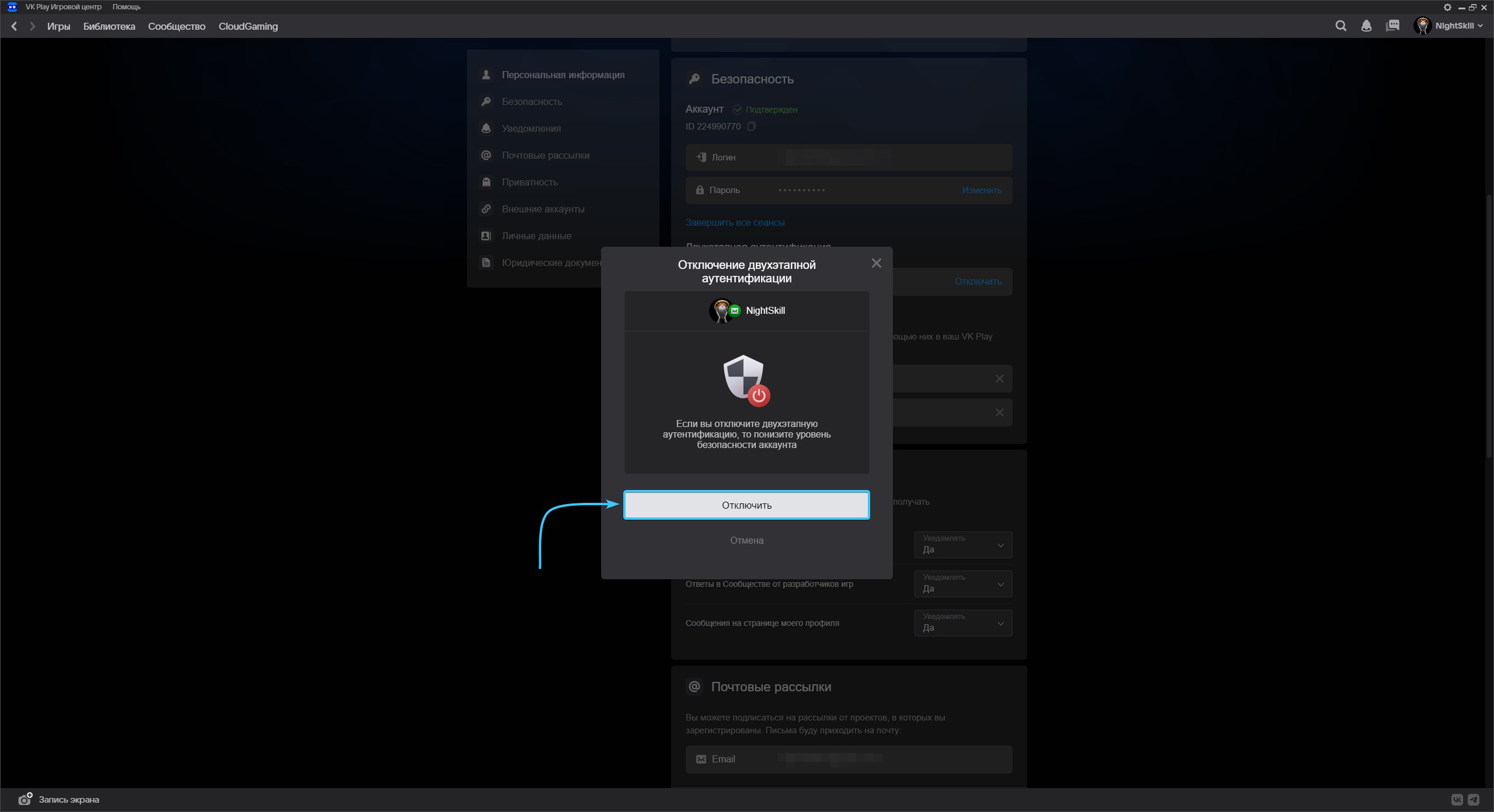Click the bell icon beside Уведомления
Viewport: 1494px width, 812px height.
[x=486, y=128]
